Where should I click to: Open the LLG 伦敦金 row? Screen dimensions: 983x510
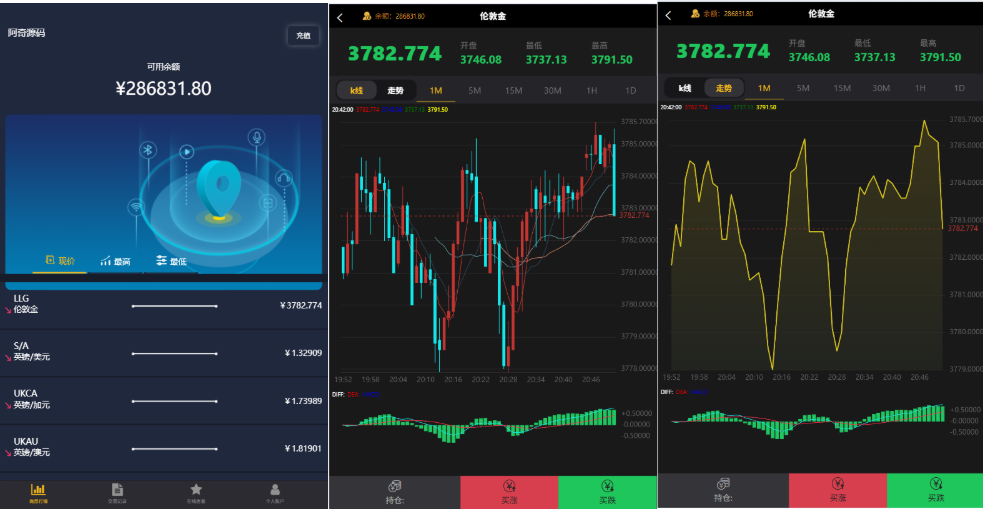(164, 305)
